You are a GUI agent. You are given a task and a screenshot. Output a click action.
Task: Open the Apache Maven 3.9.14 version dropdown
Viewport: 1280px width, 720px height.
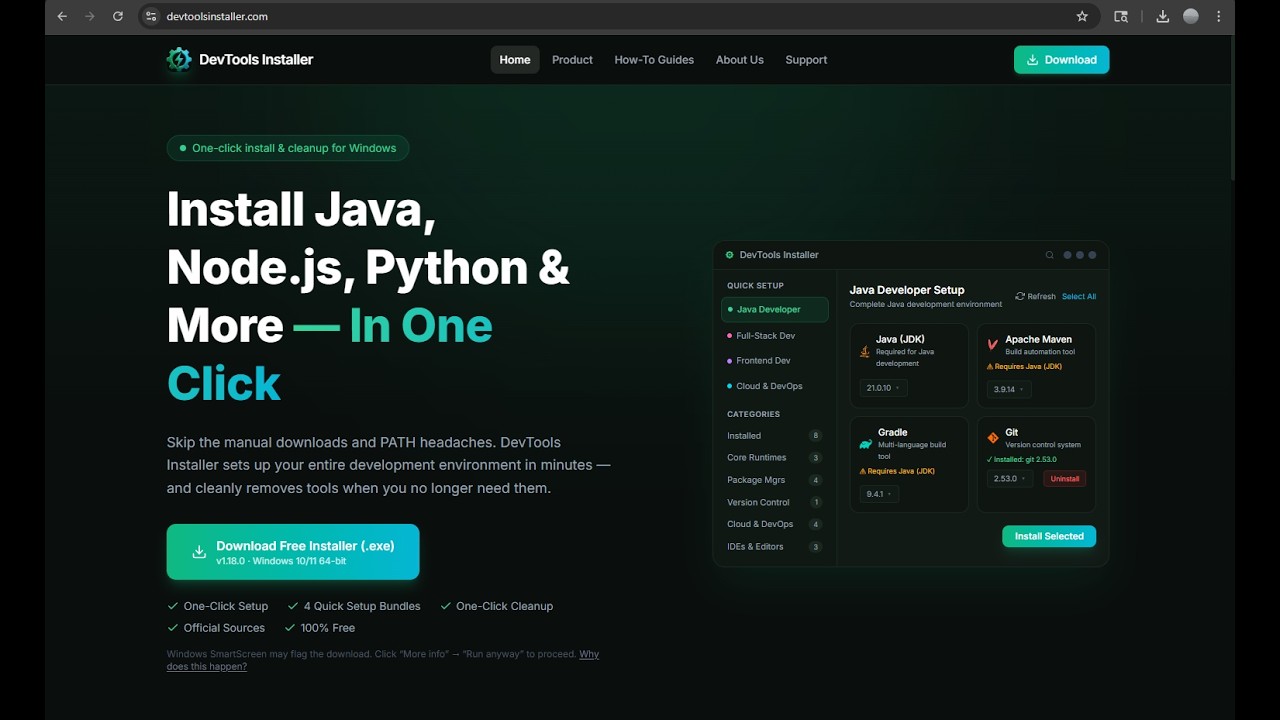tap(1008, 389)
